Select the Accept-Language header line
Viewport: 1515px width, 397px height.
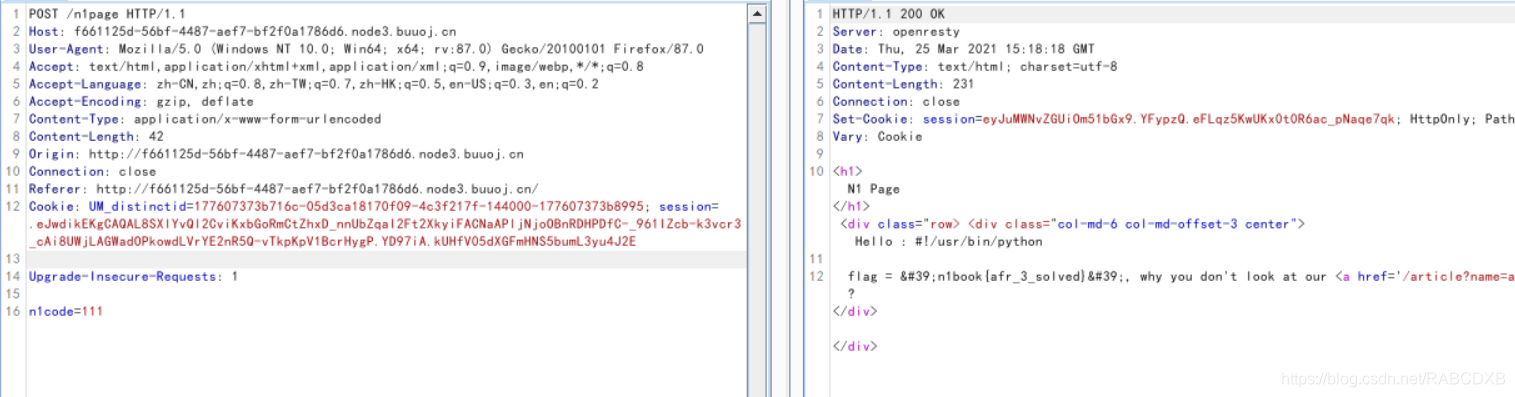[x=313, y=84]
